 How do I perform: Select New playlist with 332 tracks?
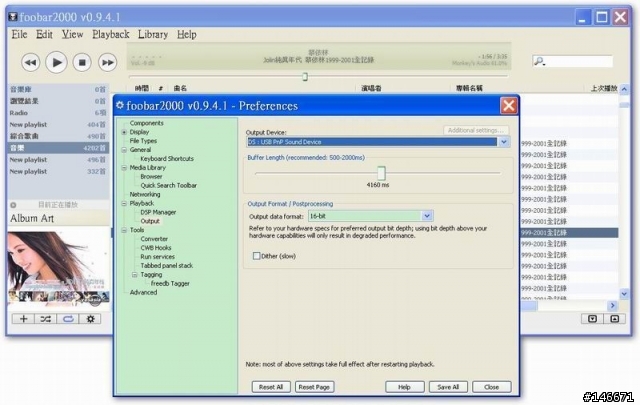coord(58,171)
